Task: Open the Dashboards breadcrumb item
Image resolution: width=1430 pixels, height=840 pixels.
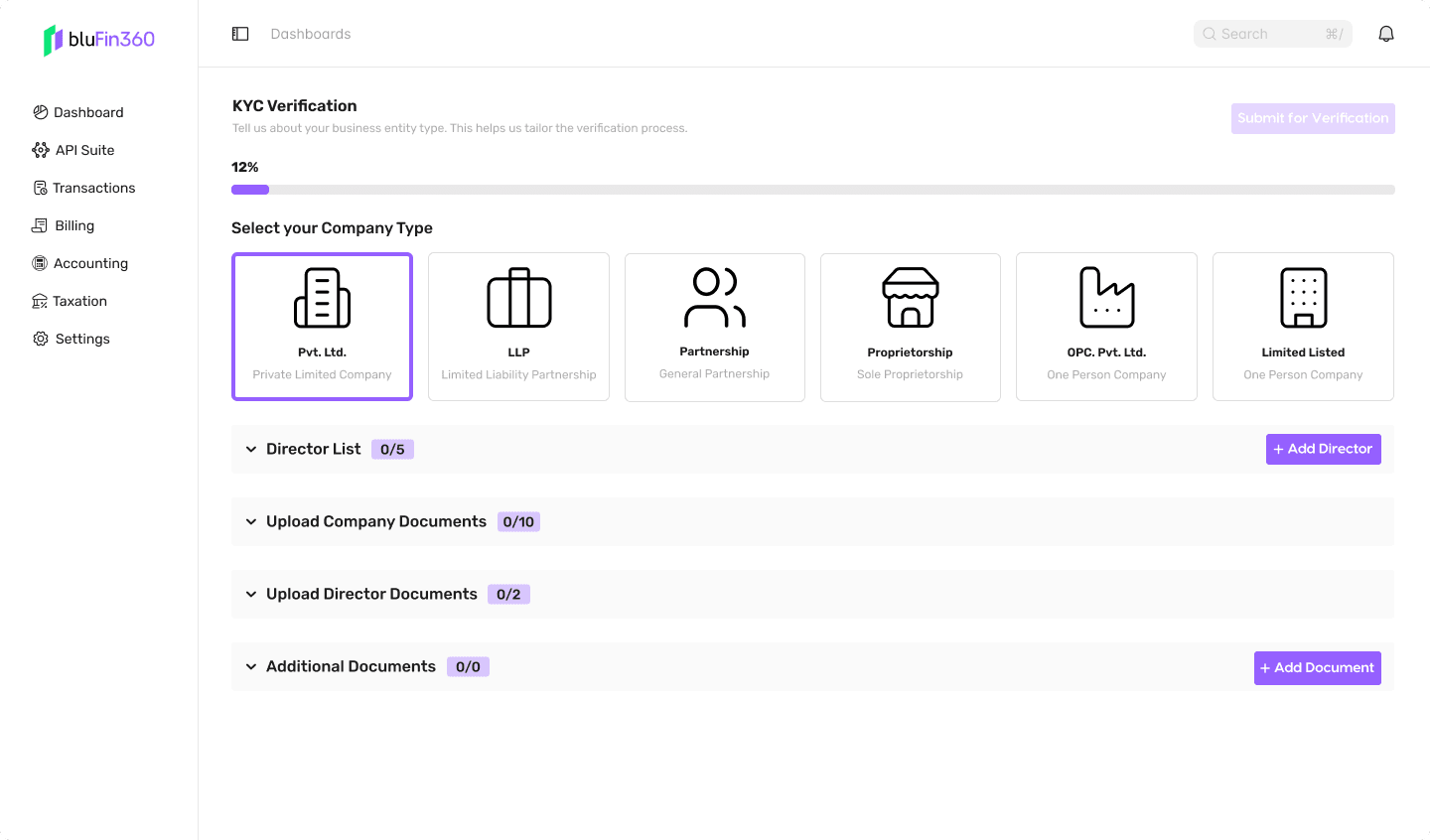Action: click(x=311, y=33)
